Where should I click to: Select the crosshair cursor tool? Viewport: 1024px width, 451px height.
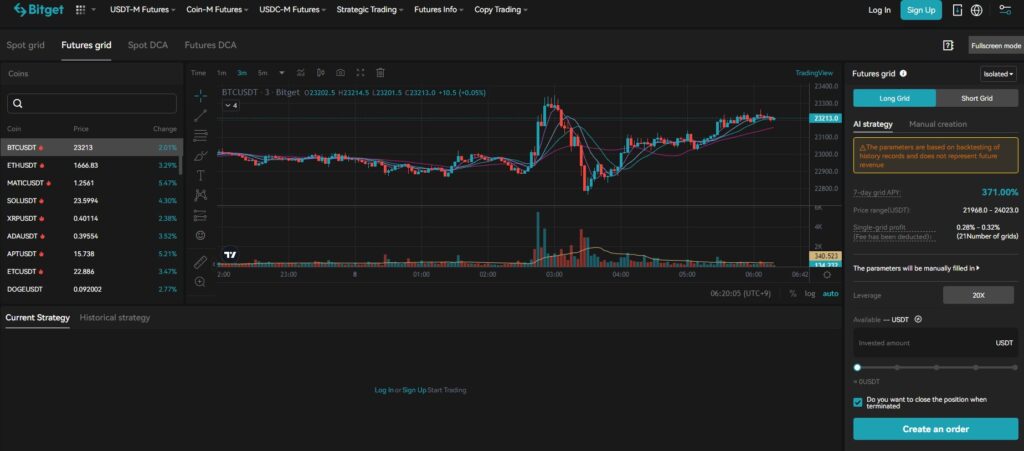click(x=200, y=95)
